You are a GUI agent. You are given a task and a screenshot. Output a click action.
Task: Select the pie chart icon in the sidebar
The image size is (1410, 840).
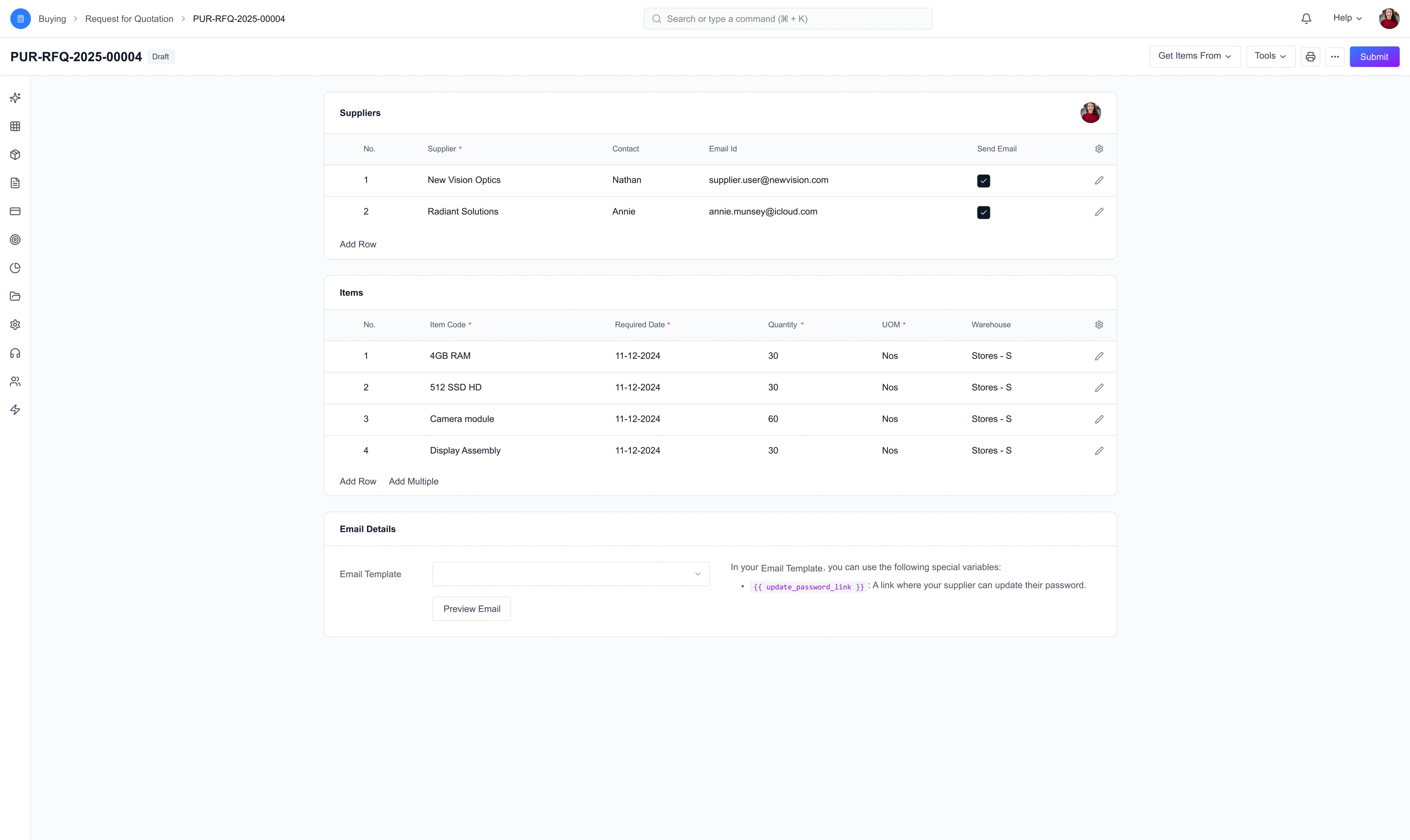tap(15, 268)
